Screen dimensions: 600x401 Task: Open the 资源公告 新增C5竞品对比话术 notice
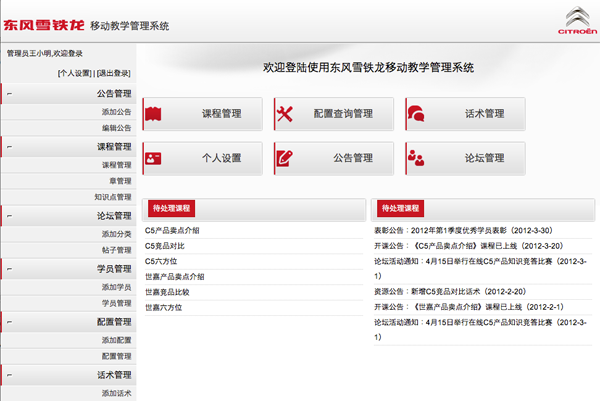450,292
